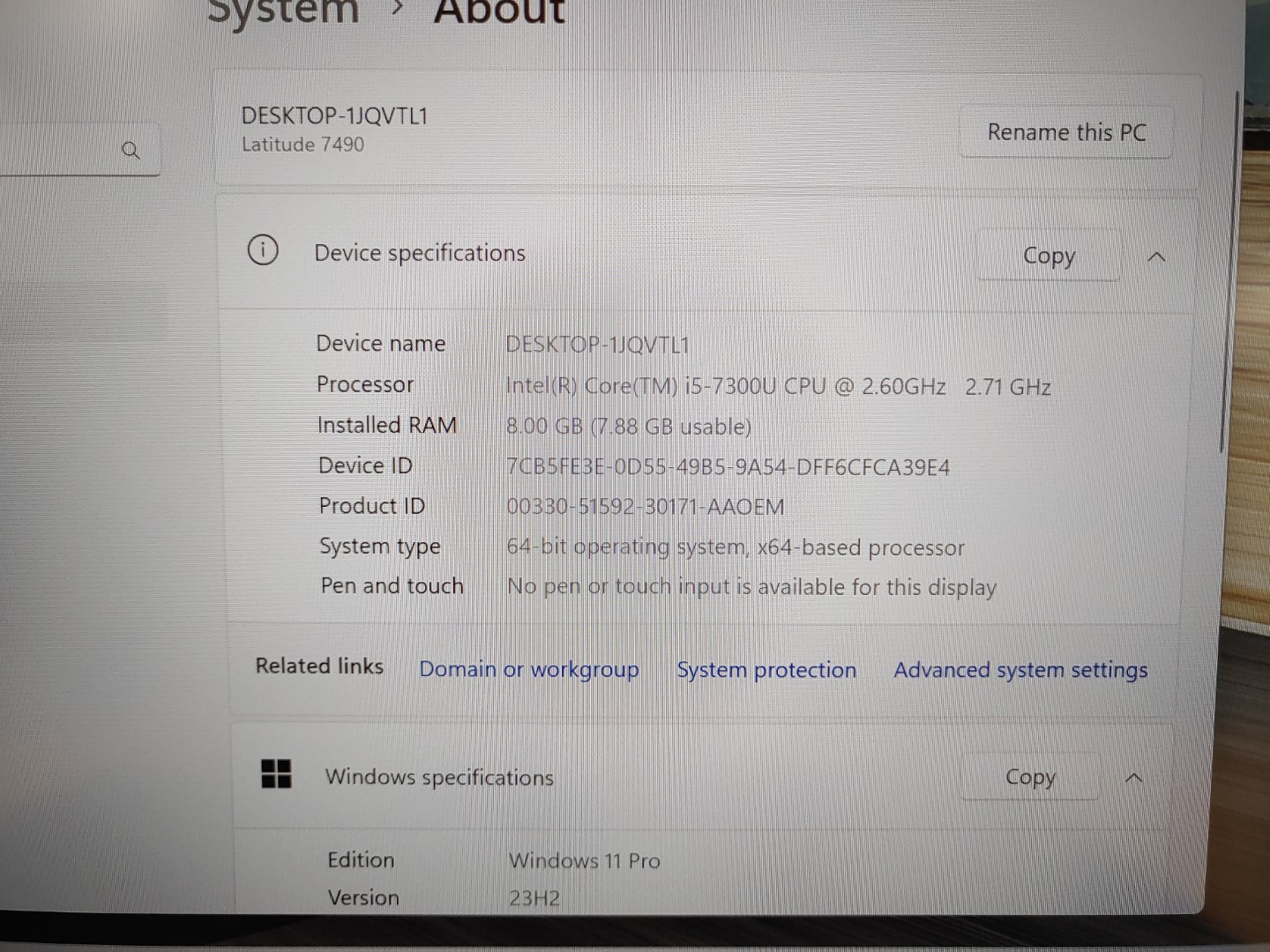Viewport: 1270px width, 952px height.
Task: Copy the Windows specifications details
Action: (1029, 777)
